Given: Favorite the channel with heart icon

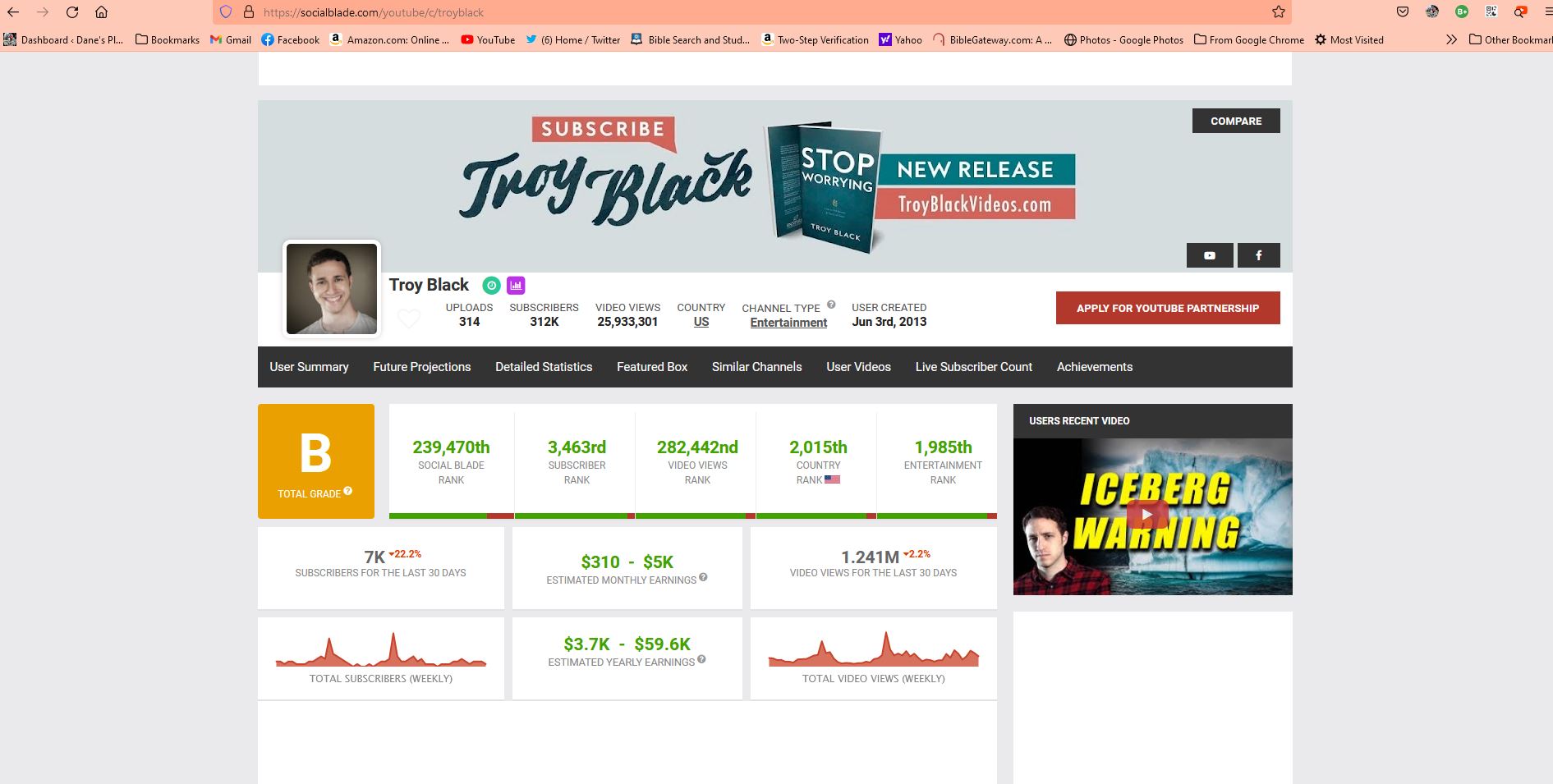Looking at the screenshot, I should coord(409,319).
